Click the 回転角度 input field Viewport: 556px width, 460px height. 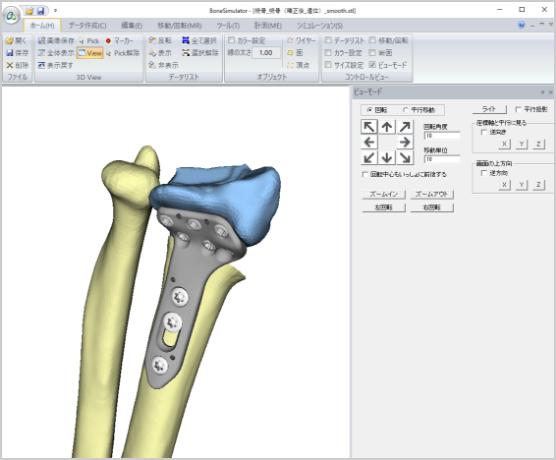442,135
